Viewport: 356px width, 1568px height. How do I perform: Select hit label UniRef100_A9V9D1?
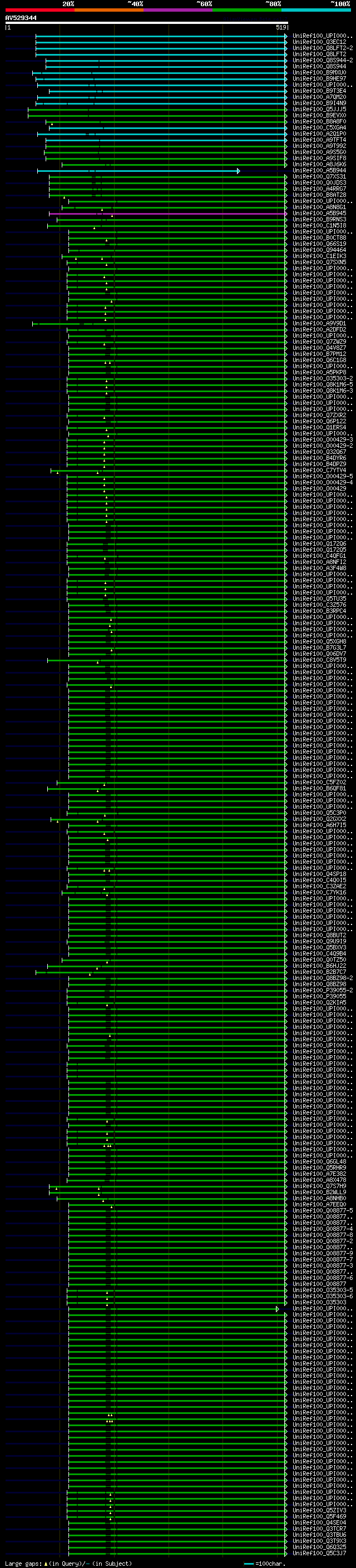(319, 324)
